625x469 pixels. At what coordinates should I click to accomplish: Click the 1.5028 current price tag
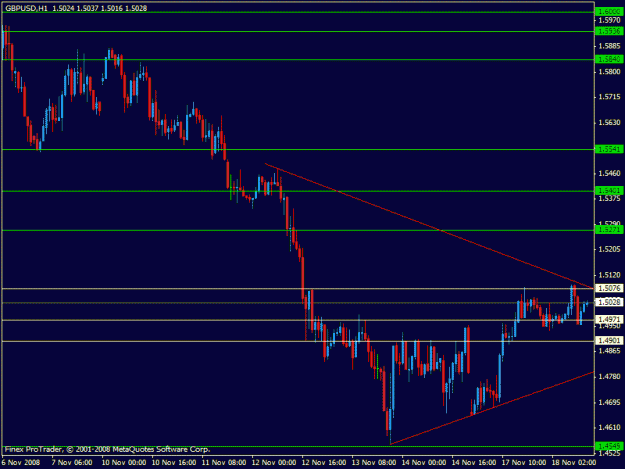[609, 302]
